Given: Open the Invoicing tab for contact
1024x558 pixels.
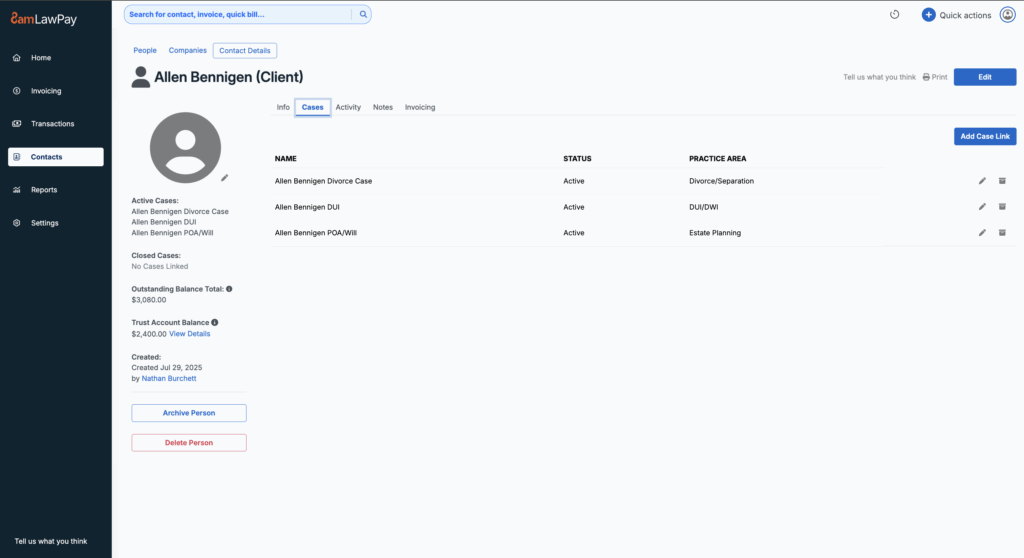Looking at the screenshot, I should pyautogui.click(x=420, y=107).
